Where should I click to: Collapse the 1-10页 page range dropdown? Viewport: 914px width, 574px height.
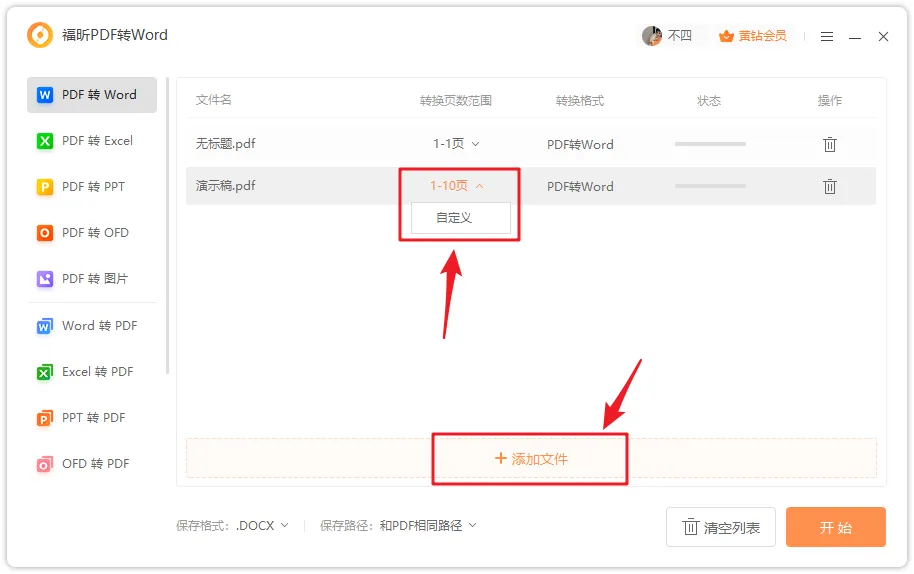(x=456, y=186)
